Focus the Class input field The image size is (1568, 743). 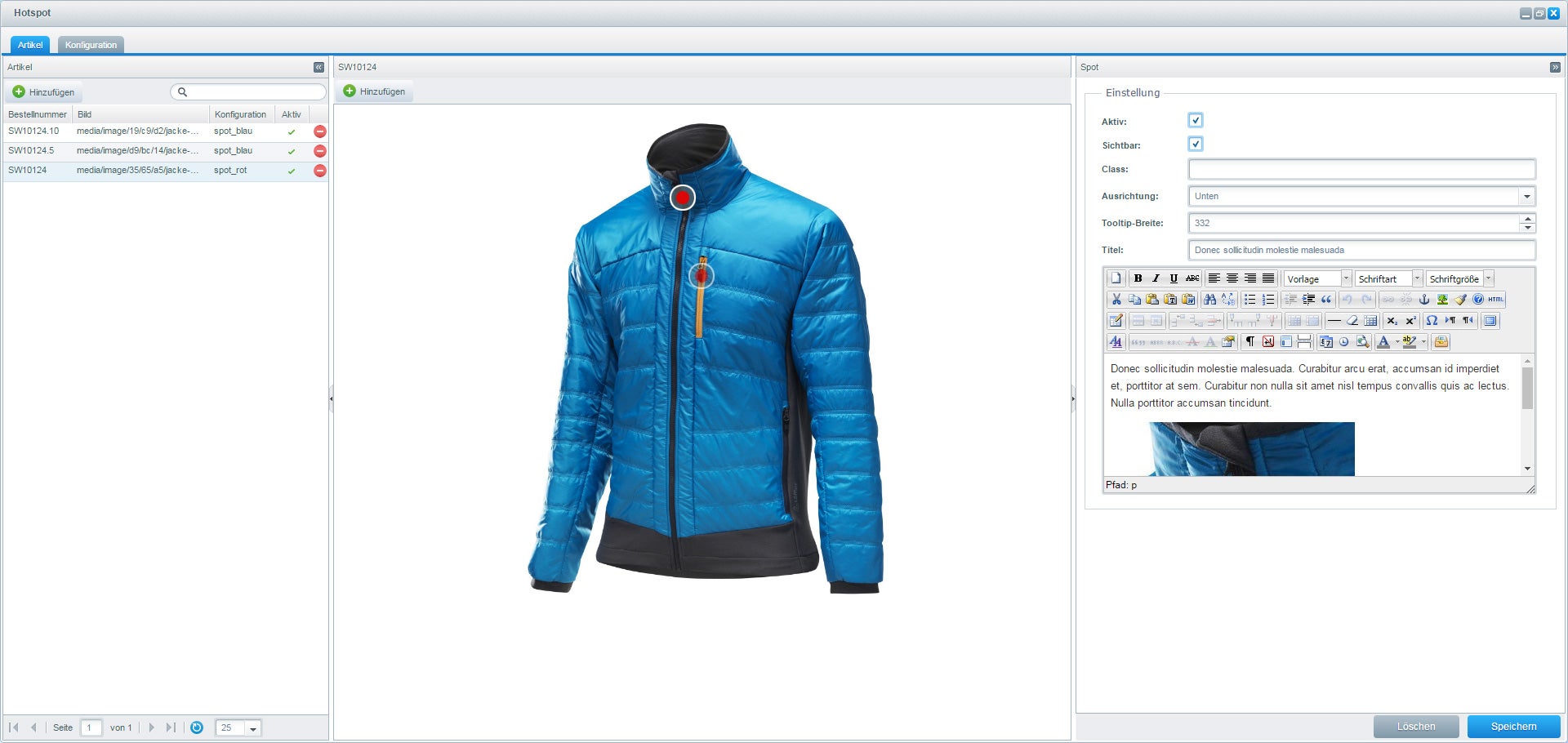coord(1361,169)
